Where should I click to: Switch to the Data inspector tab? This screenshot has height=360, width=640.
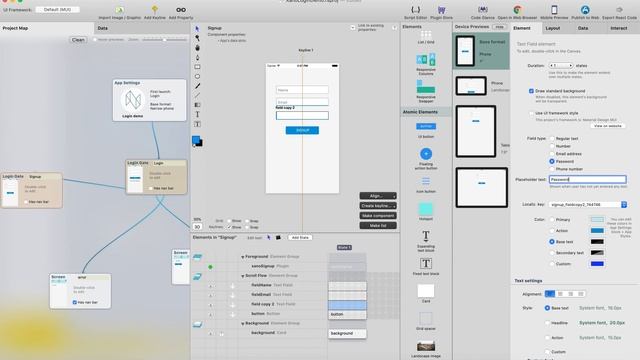pos(583,28)
